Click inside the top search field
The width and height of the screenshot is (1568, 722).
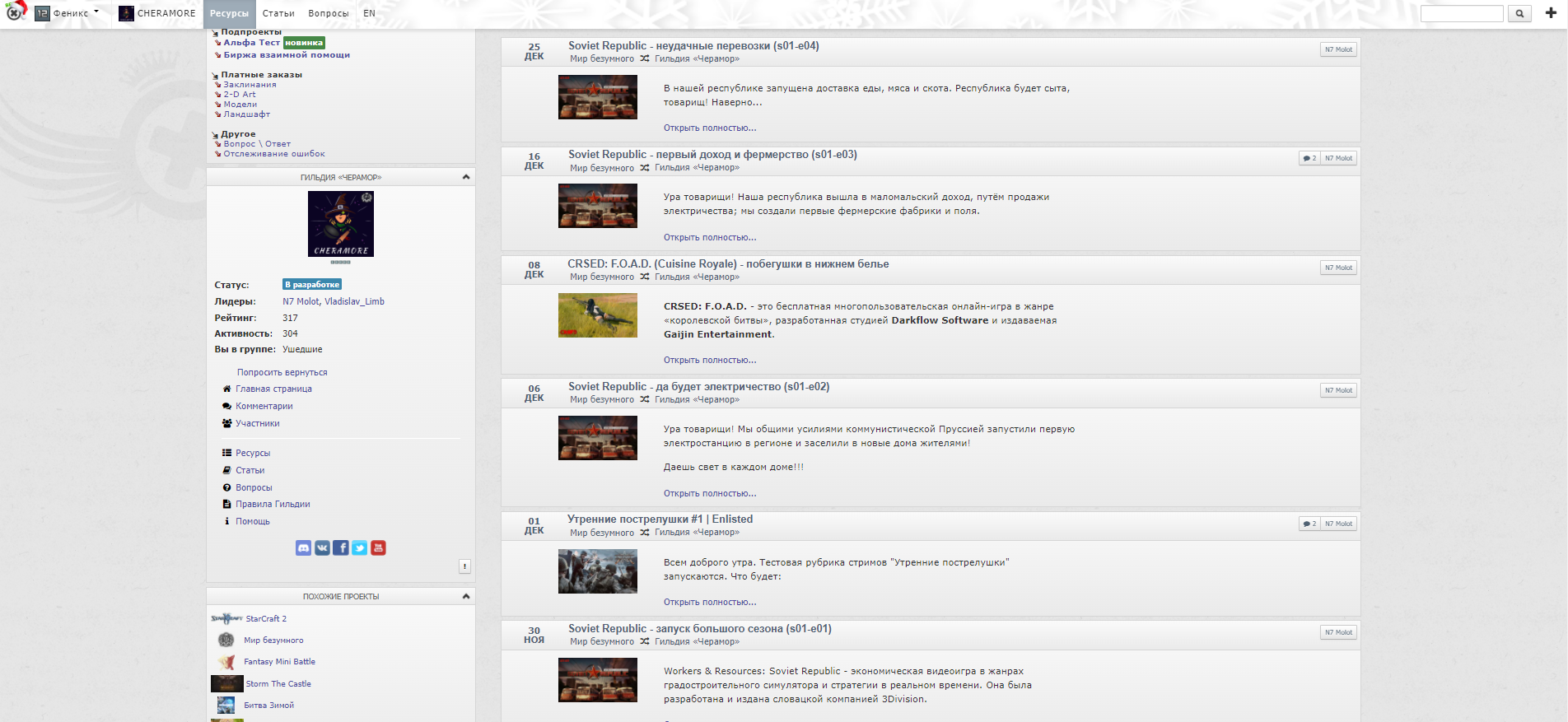click(1462, 13)
